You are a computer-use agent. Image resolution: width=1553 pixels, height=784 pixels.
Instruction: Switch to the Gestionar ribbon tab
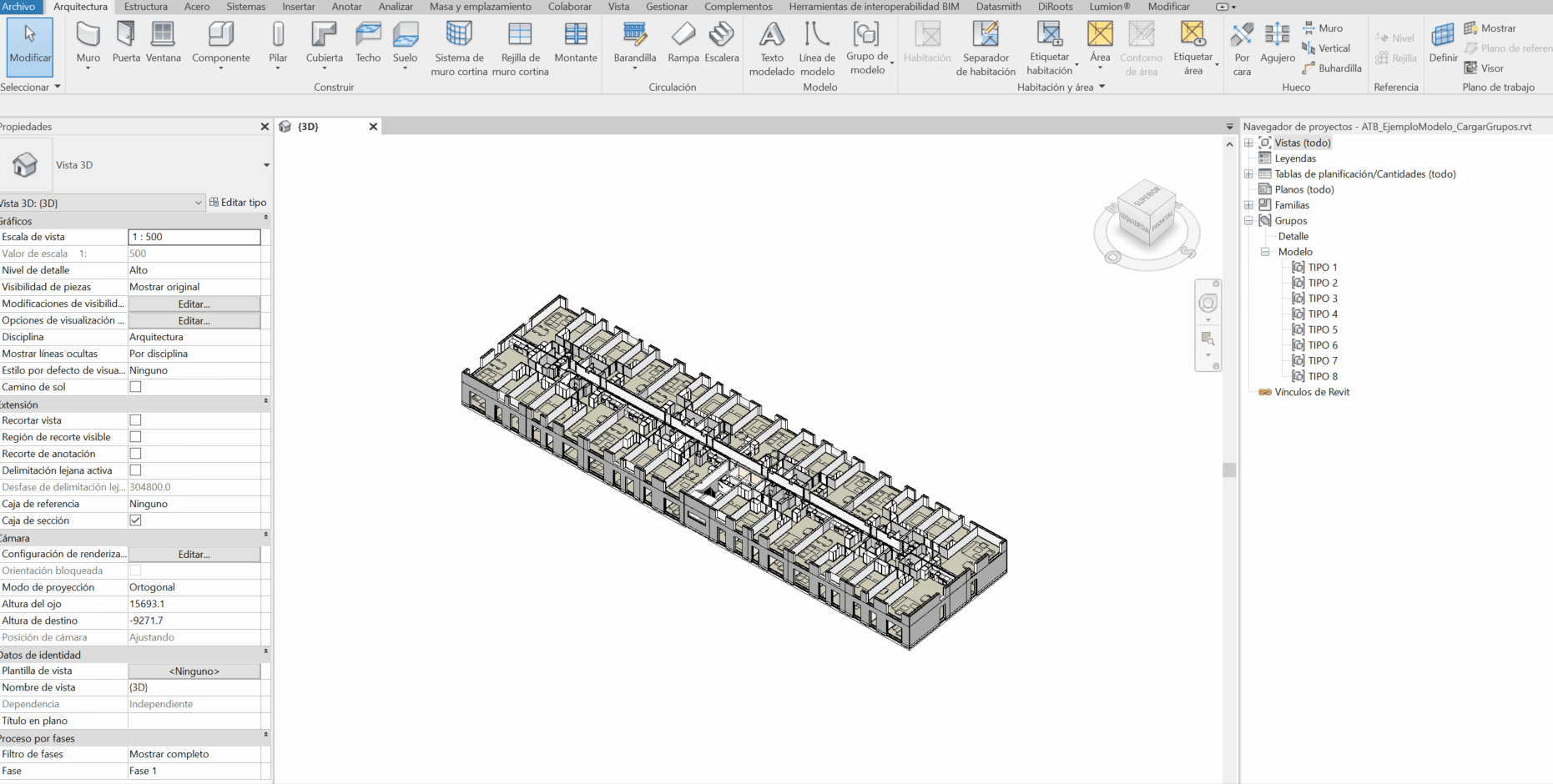pos(667,7)
